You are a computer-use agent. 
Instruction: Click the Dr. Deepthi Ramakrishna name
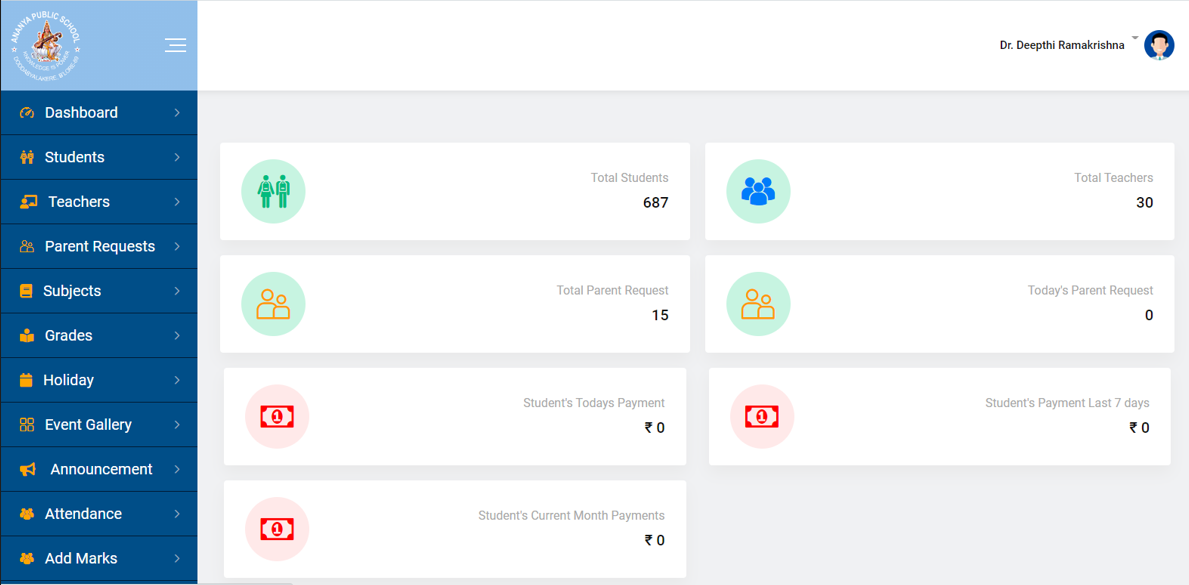click(x=1061, y=46)
